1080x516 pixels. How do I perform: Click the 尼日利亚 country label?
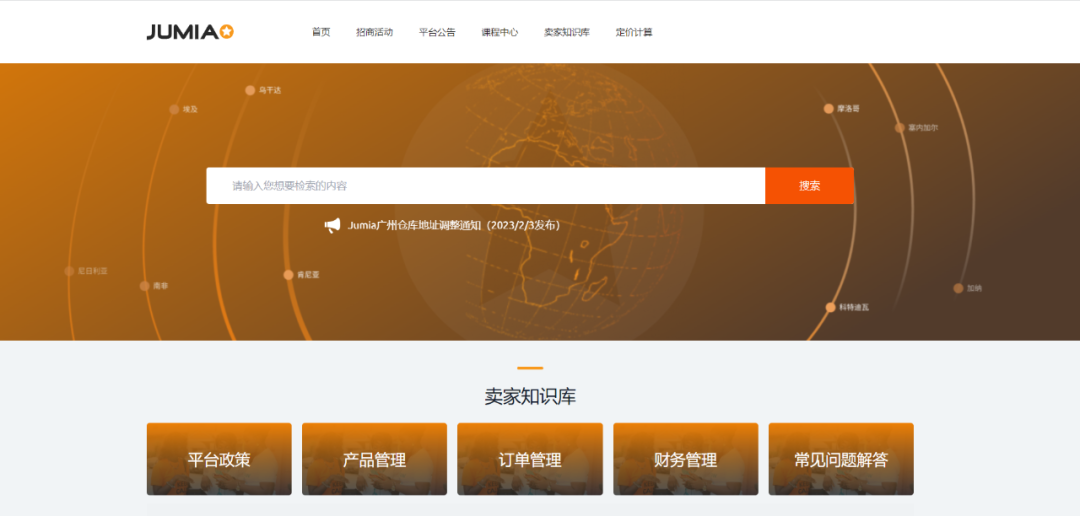pos(93,271)
